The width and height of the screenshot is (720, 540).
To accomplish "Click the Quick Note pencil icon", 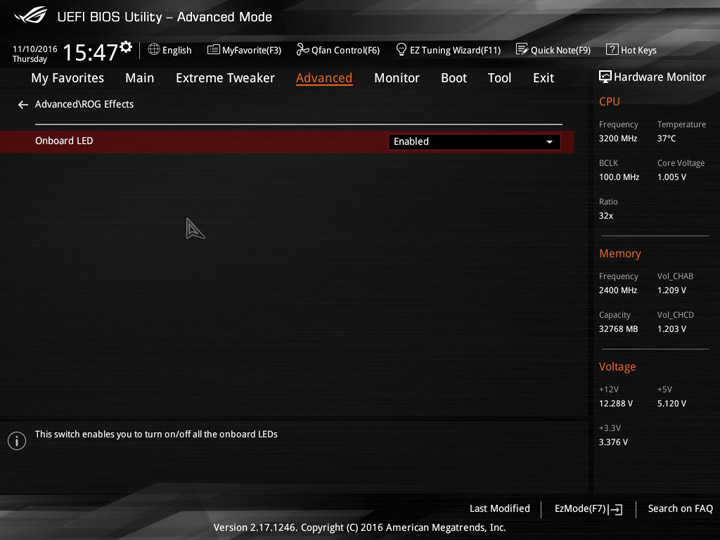I will click(x=522, y=49).
